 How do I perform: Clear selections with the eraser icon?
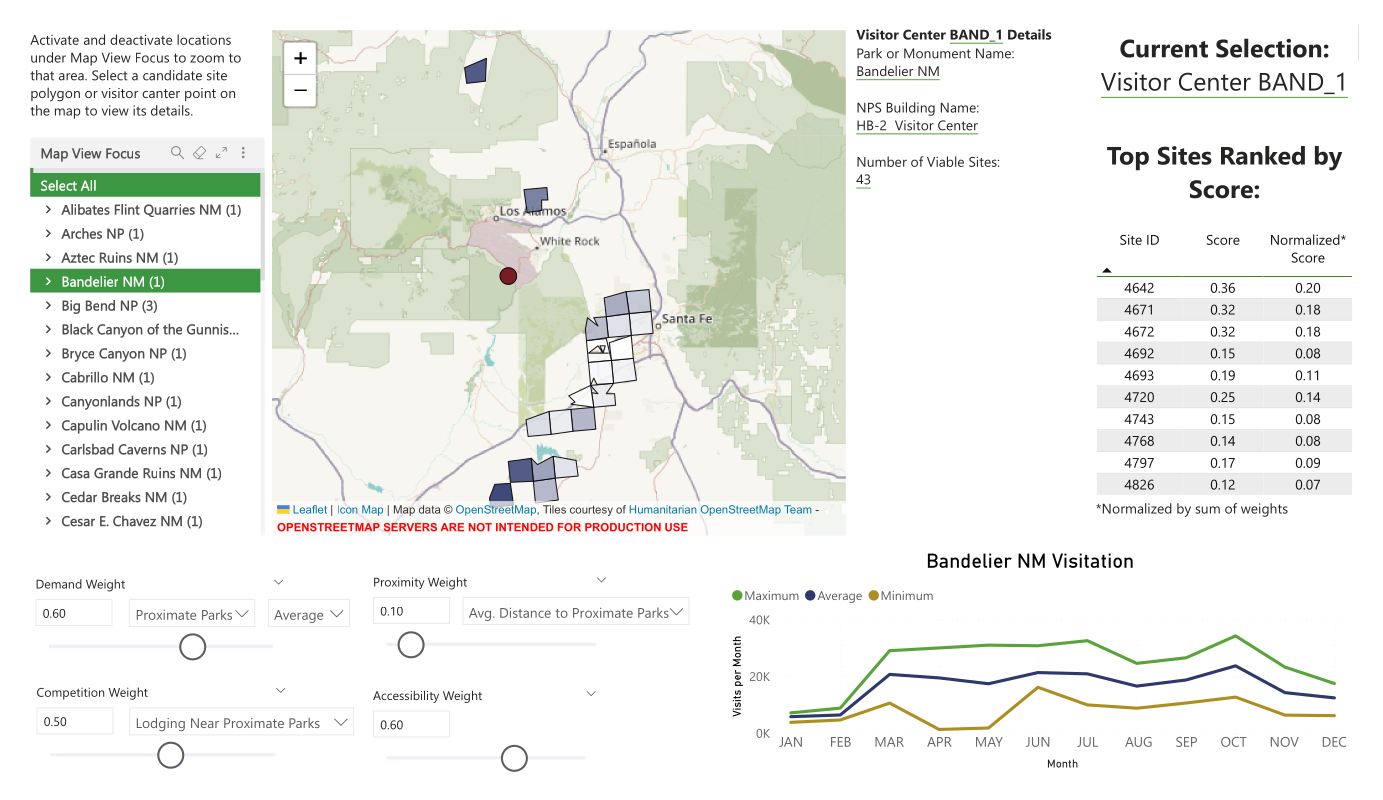tap(199, 153)
